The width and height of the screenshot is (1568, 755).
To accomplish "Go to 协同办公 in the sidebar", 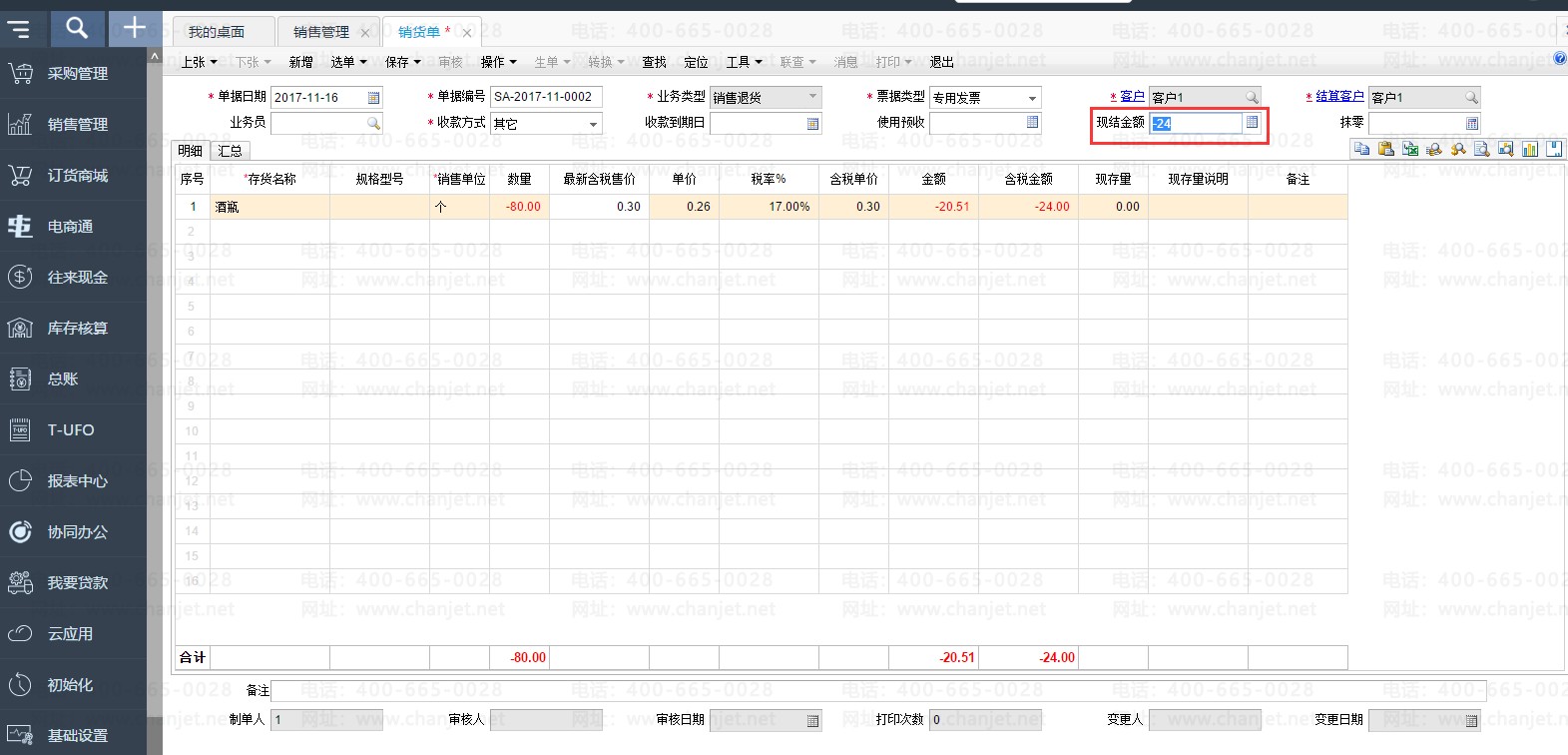I will pos(74,531).
